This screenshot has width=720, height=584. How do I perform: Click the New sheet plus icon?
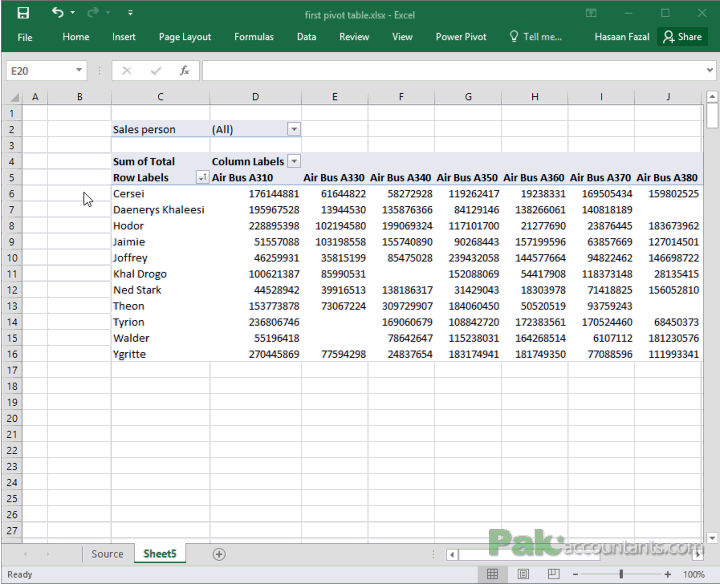(x=219, y=554)
